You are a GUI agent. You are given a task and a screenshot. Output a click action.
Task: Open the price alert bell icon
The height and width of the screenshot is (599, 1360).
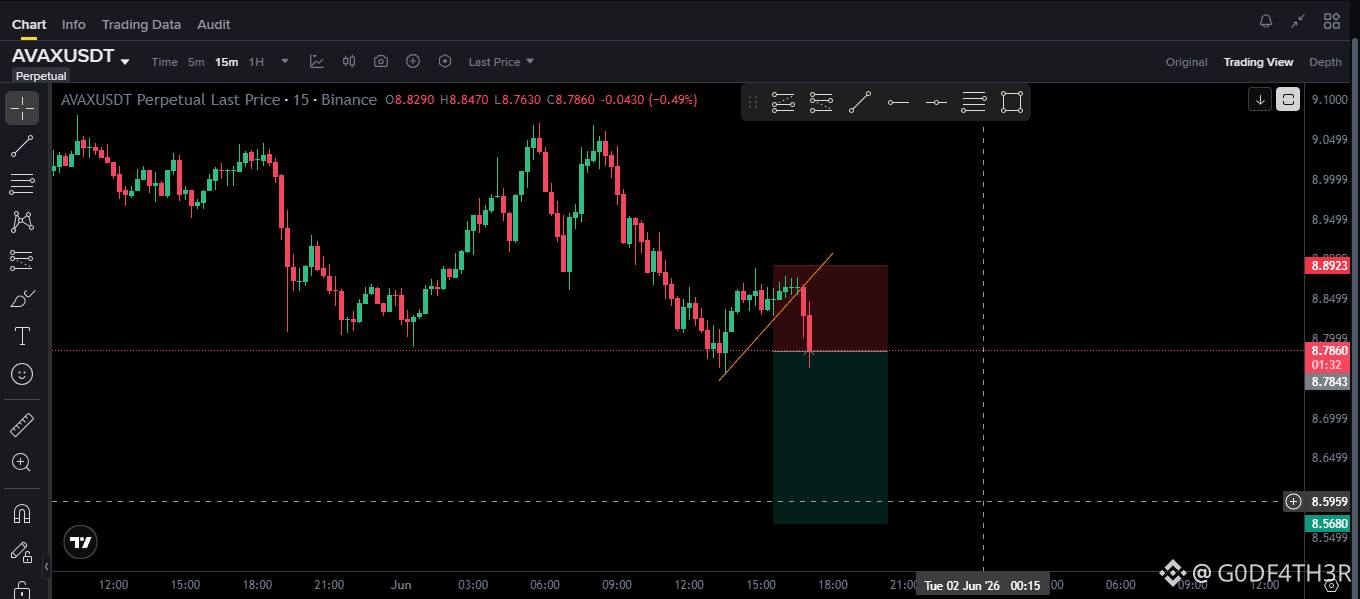(1266, 21)
